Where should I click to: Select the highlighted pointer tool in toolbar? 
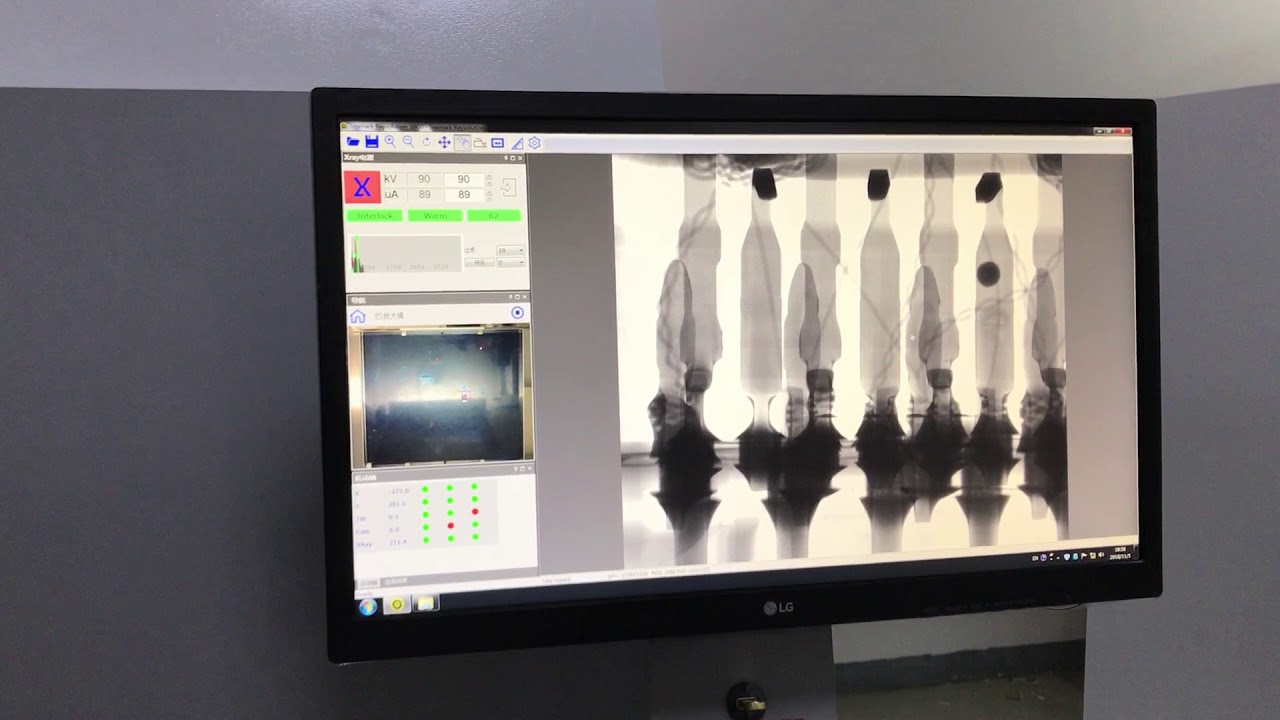click(x=462, y=142)
